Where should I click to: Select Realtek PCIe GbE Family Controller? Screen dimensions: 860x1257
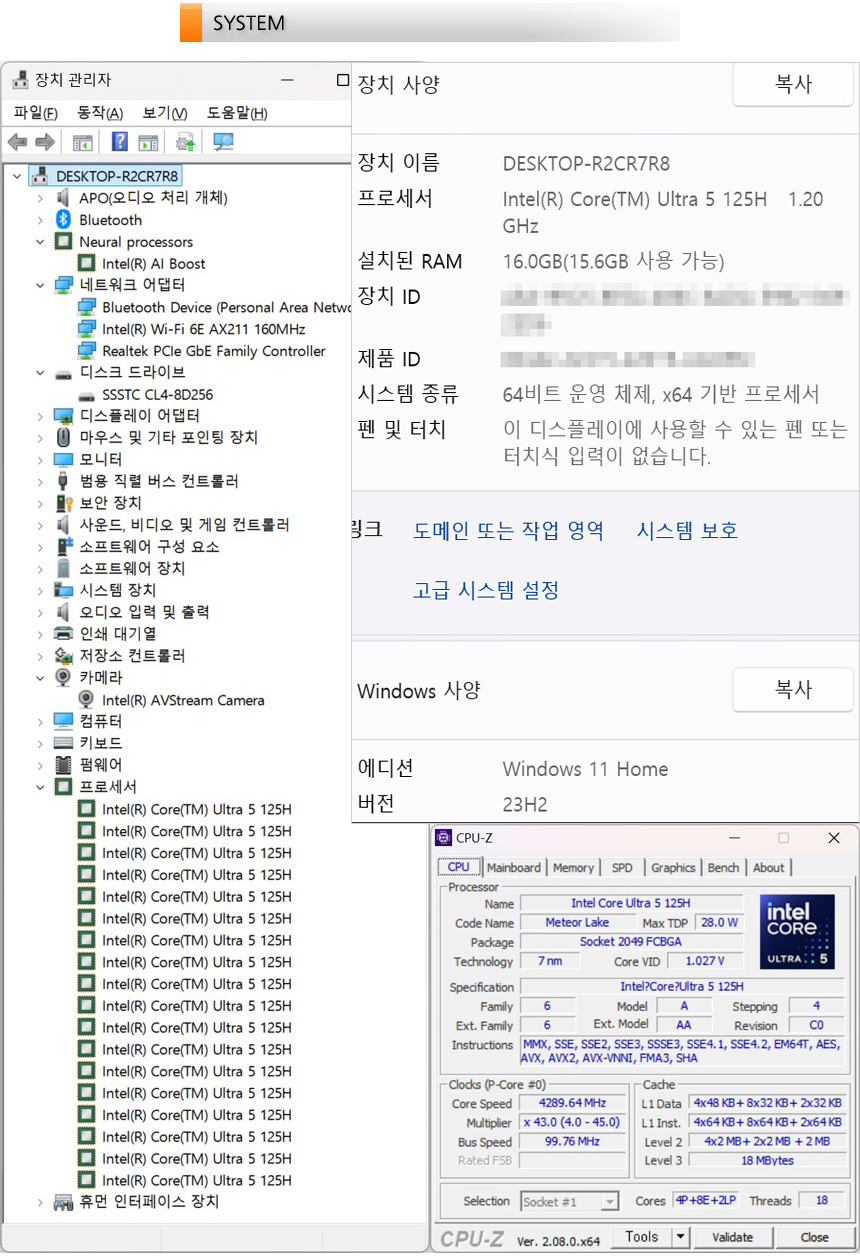pos(213,351)
